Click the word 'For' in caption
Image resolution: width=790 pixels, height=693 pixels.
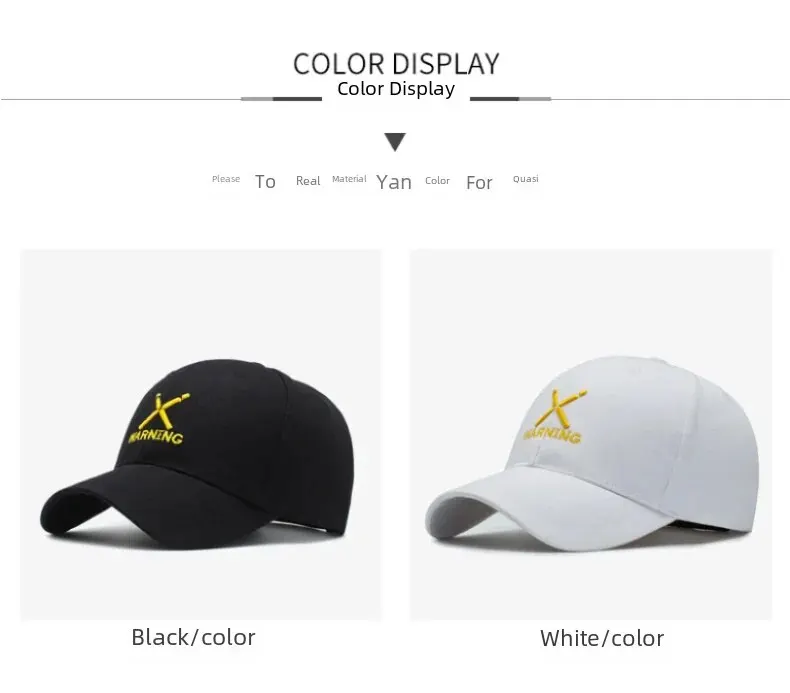click(x=479, y=182)
